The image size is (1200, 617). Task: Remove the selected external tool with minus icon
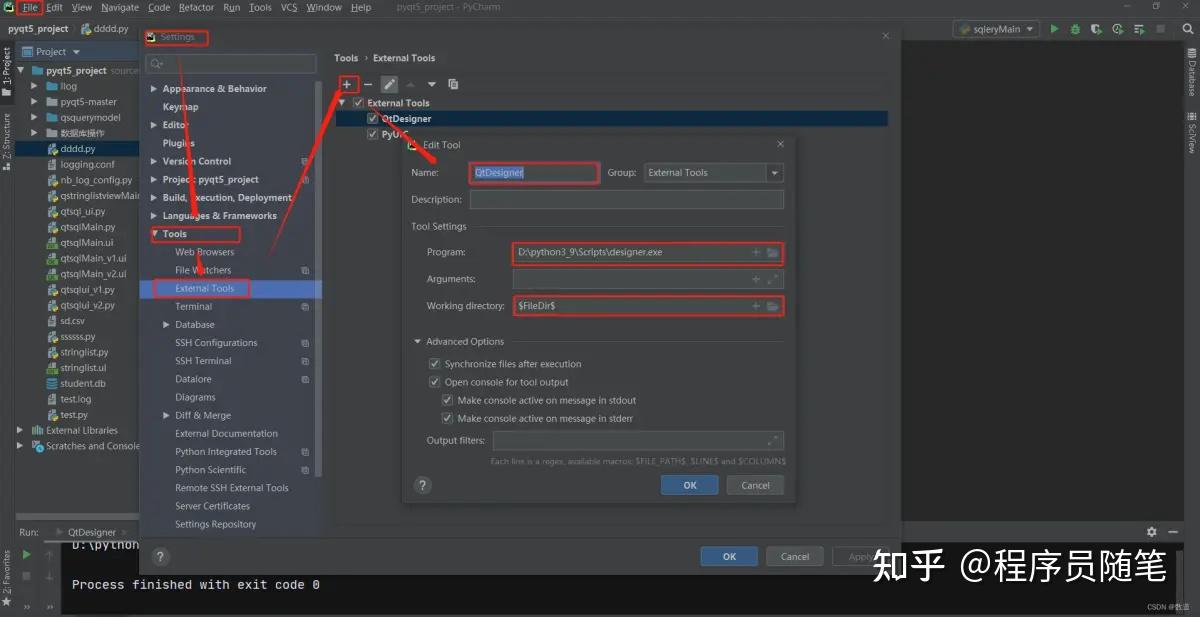368,84
